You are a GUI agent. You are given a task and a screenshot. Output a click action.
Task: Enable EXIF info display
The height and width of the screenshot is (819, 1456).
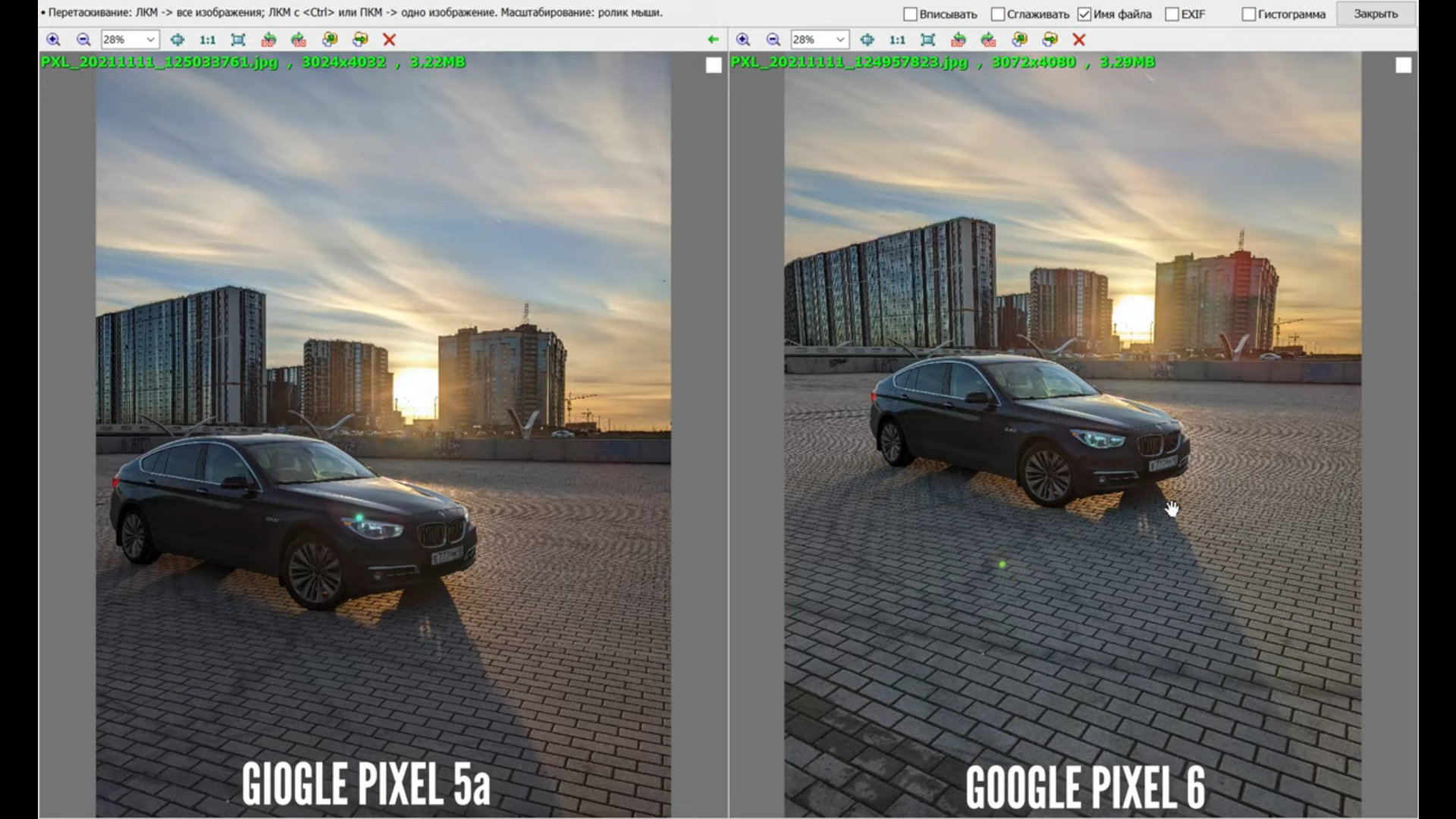click(1172, 14)
